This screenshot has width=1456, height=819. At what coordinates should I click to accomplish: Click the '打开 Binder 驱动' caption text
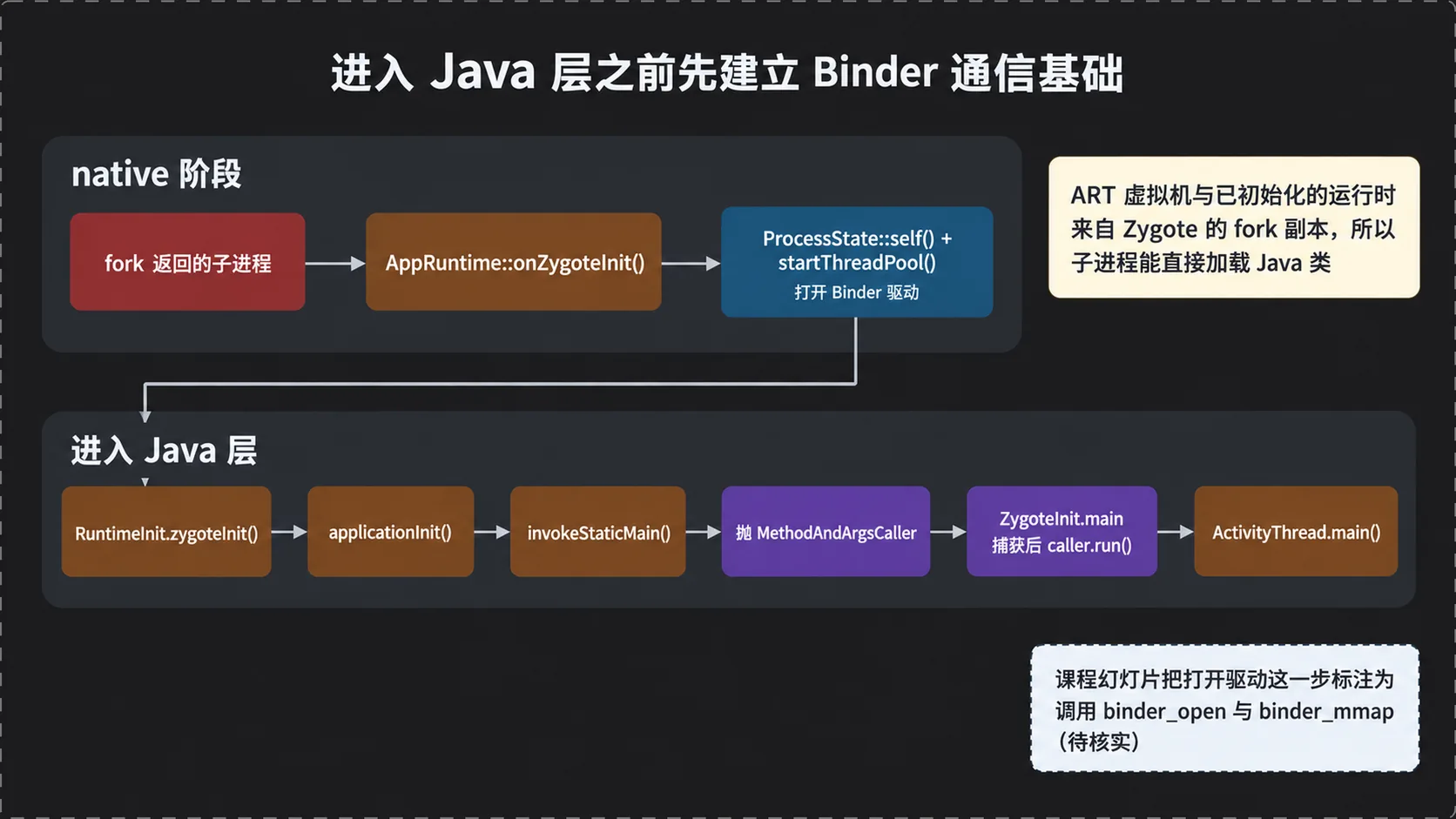(x=857, y=292)
